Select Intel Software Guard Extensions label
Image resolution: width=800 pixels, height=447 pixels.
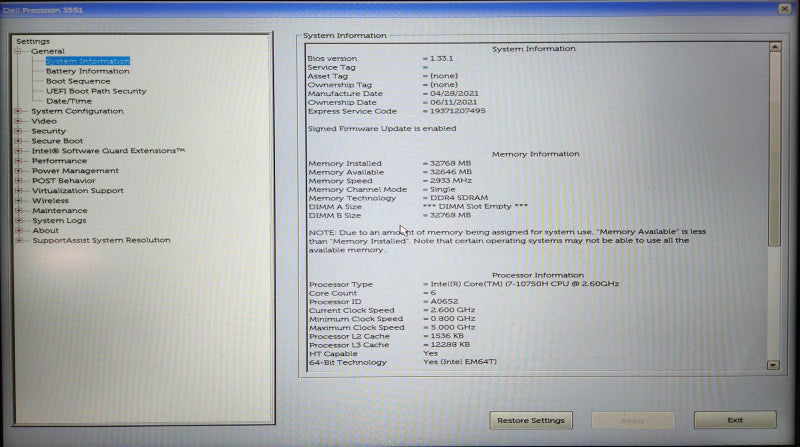(108, 151)
